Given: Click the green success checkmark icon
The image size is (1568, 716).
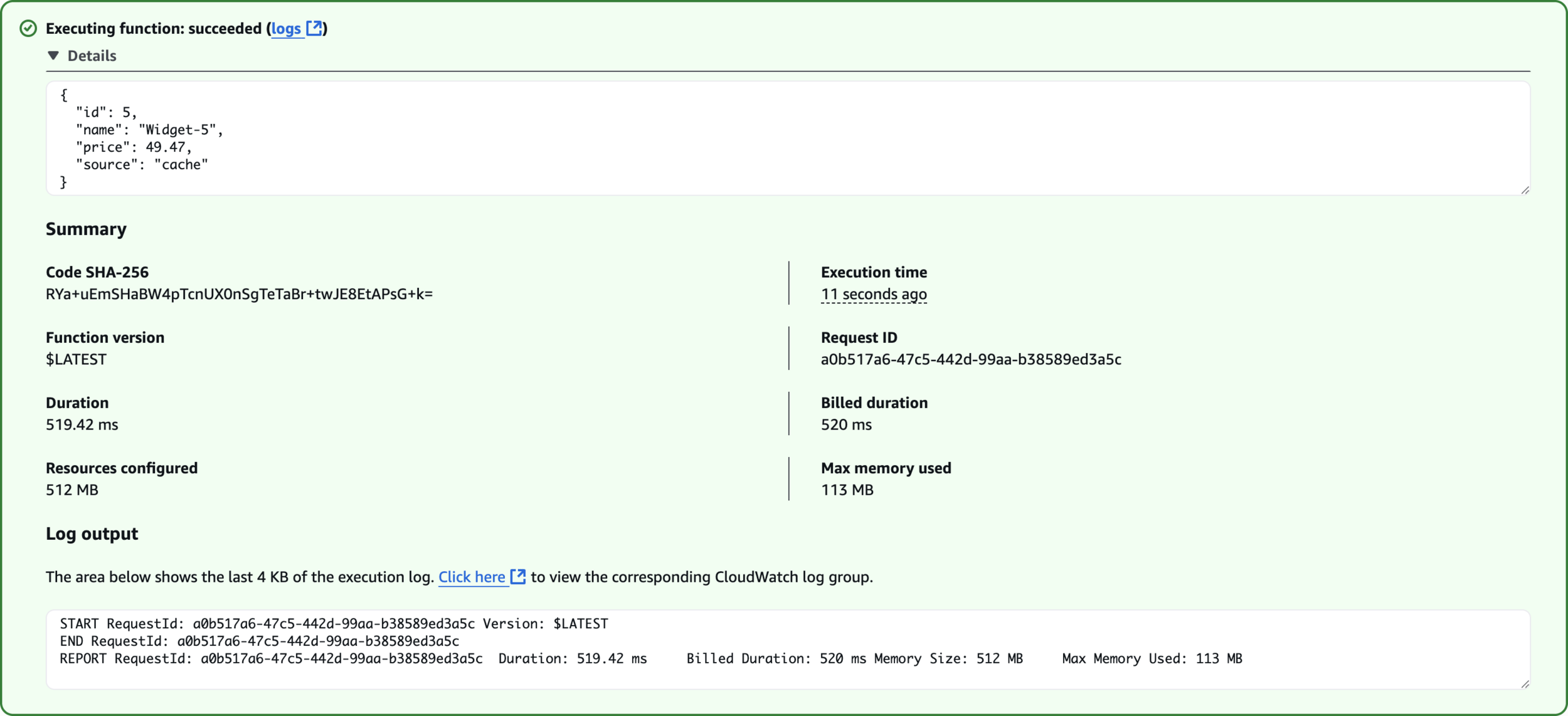Looking at the screenshot, I should pos(28,28).
